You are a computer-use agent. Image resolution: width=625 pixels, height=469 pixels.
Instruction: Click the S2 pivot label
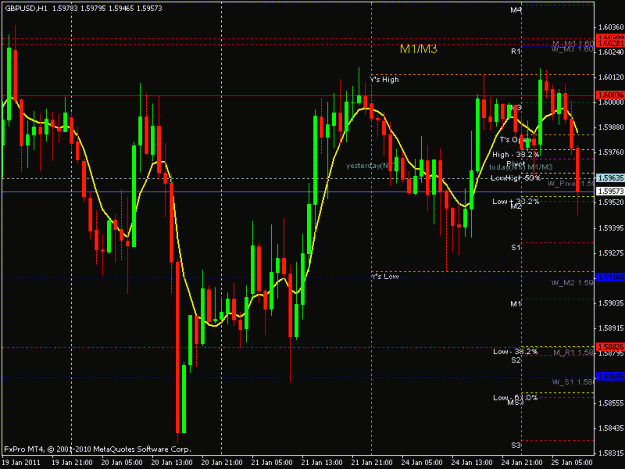click(x=516, y=360)
